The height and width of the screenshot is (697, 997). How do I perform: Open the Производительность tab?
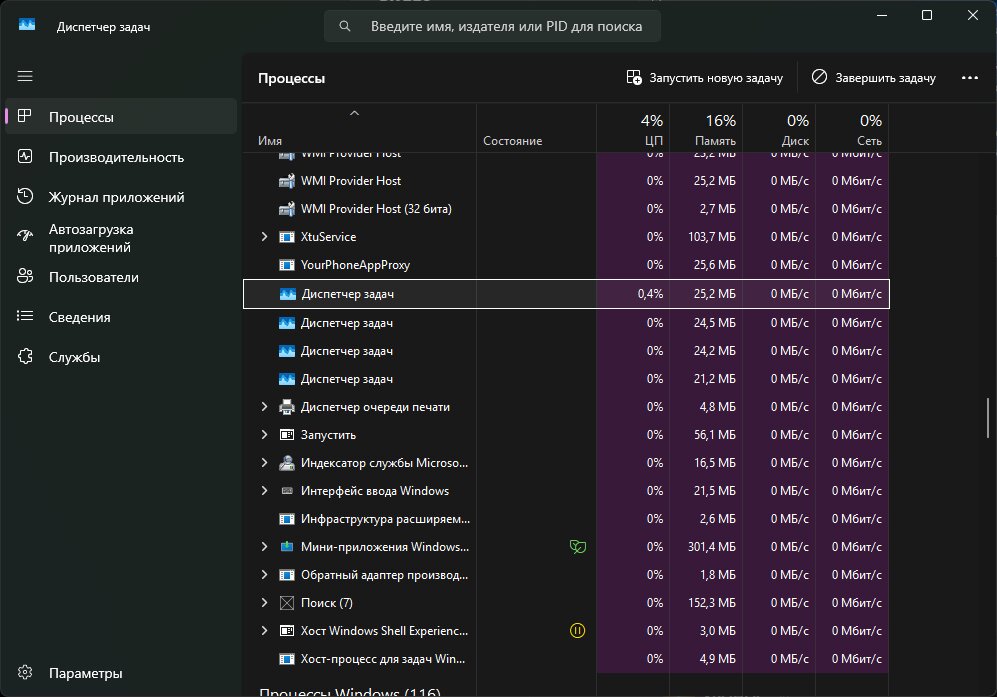pos(116,157)
